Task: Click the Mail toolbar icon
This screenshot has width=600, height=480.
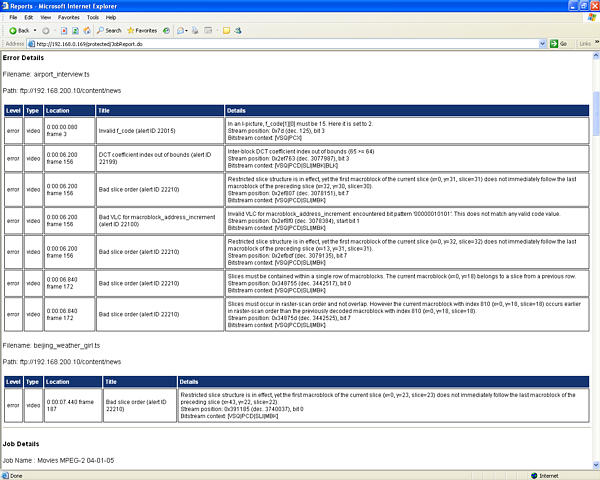Action: (183, 30)
